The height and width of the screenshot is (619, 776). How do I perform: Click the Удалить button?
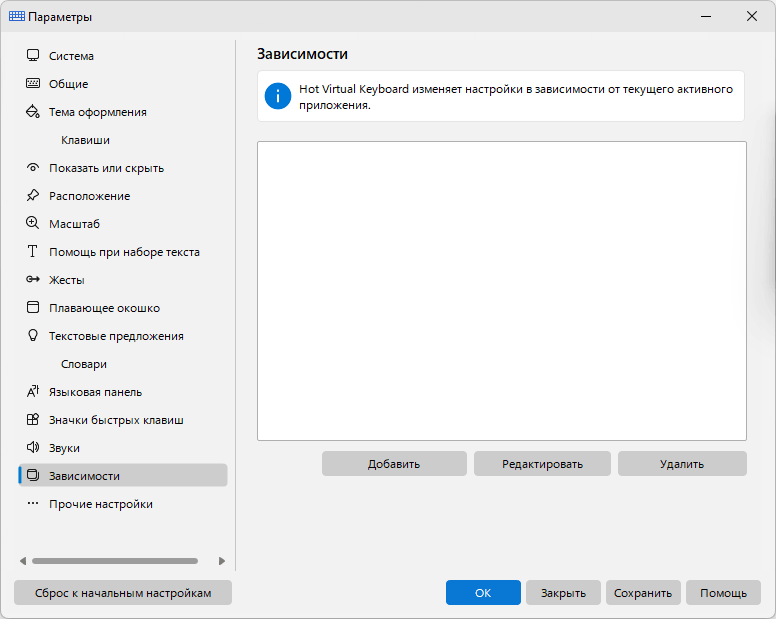[x=682, y=464]
